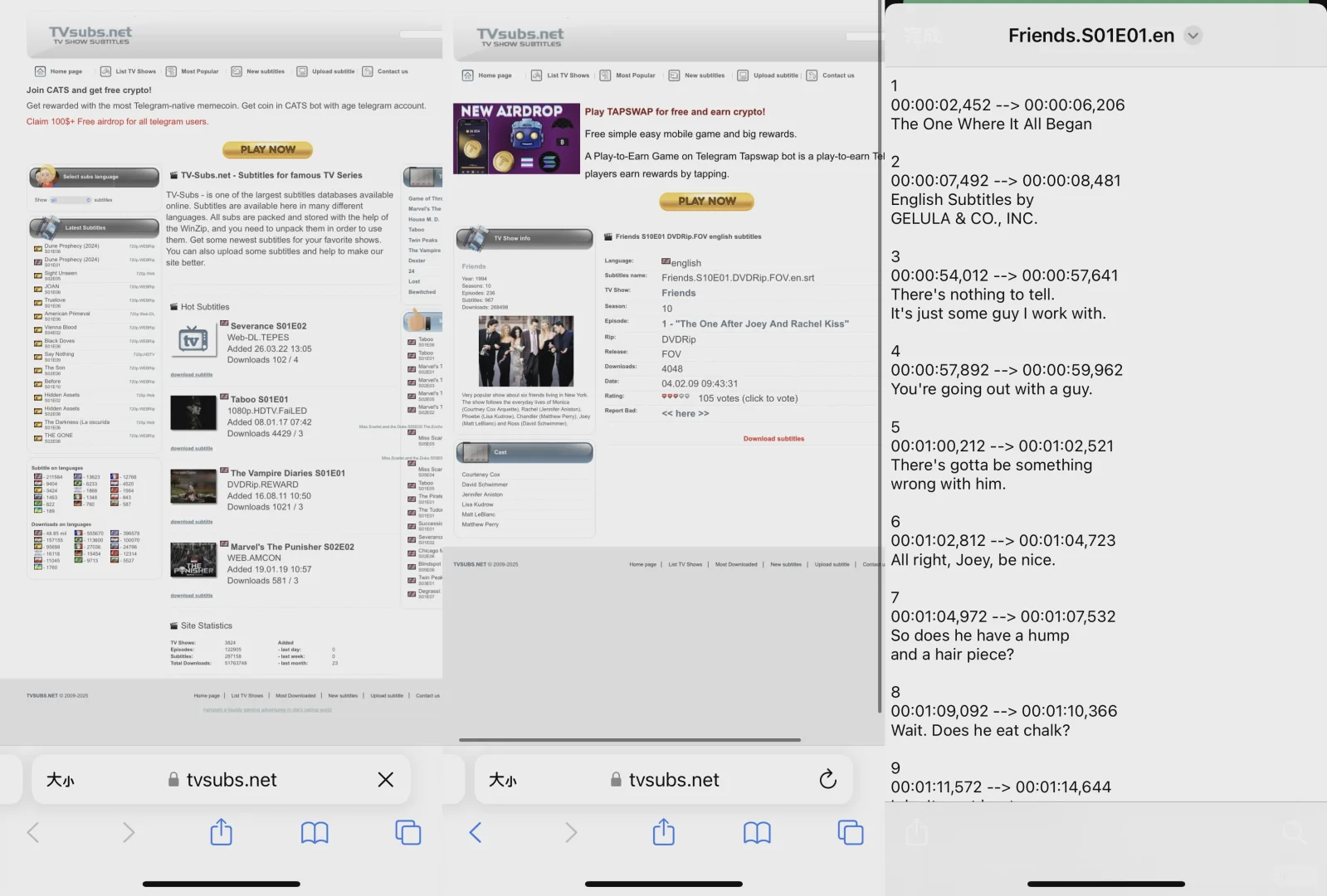Open tabs overview icon on left screen

(x=407, y=832)
